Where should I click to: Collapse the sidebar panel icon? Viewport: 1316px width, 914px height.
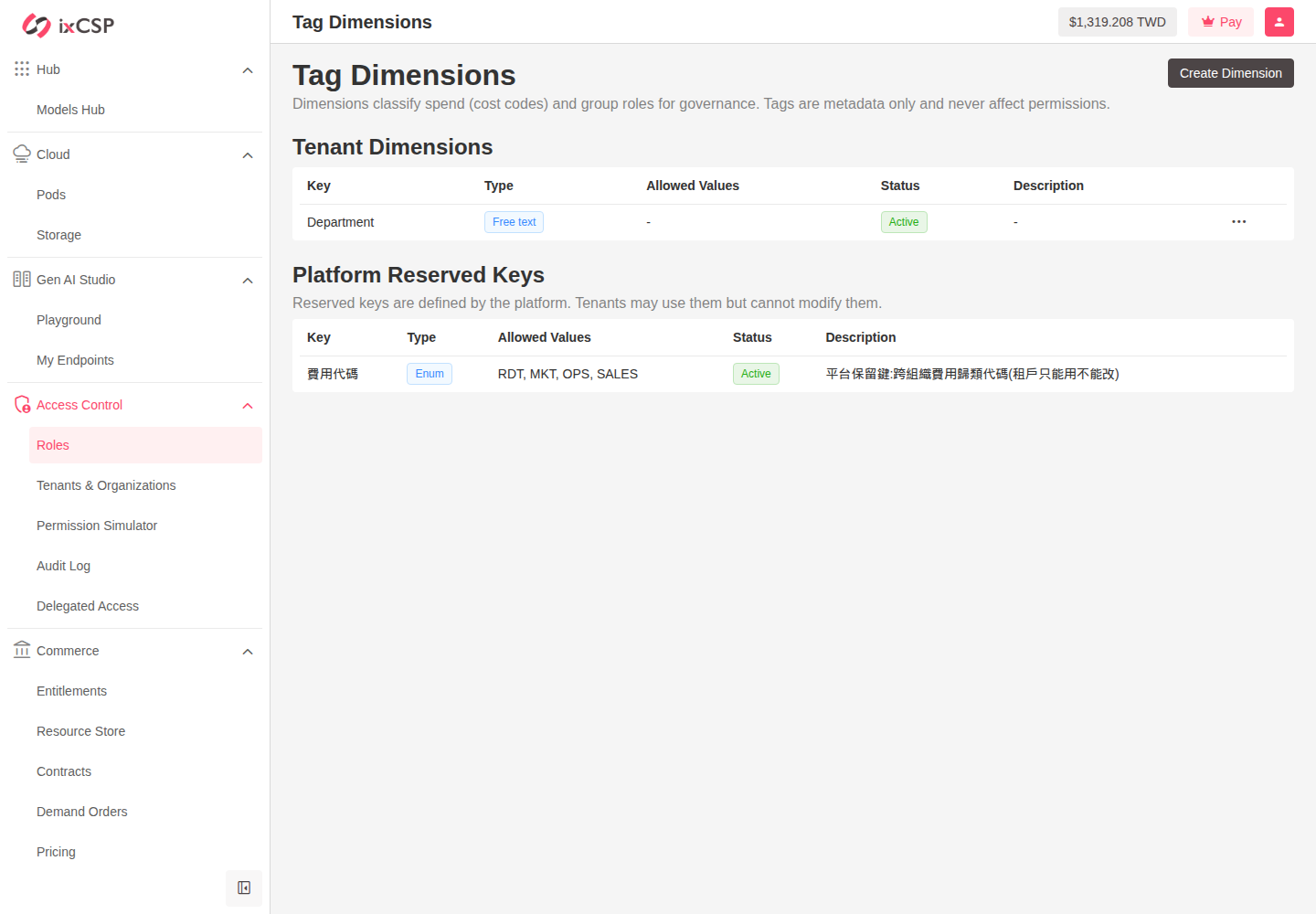(x=244, y=887)
